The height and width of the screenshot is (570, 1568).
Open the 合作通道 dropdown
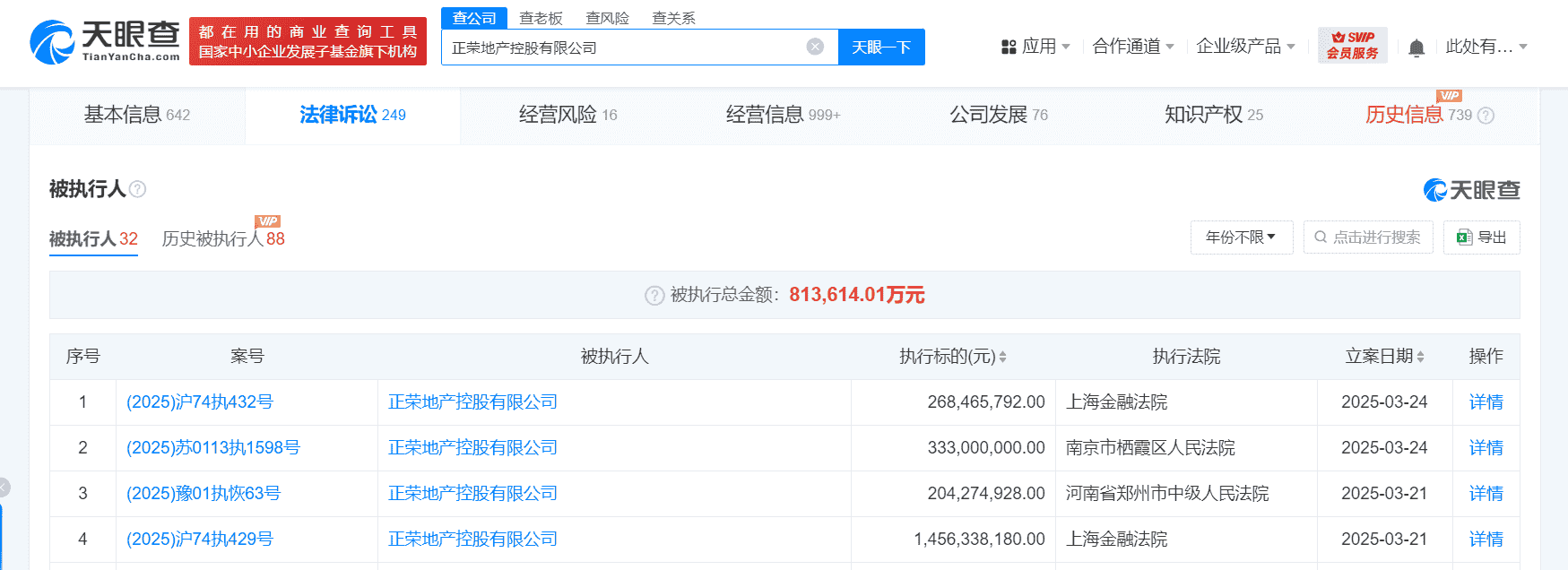[1133, 47]
